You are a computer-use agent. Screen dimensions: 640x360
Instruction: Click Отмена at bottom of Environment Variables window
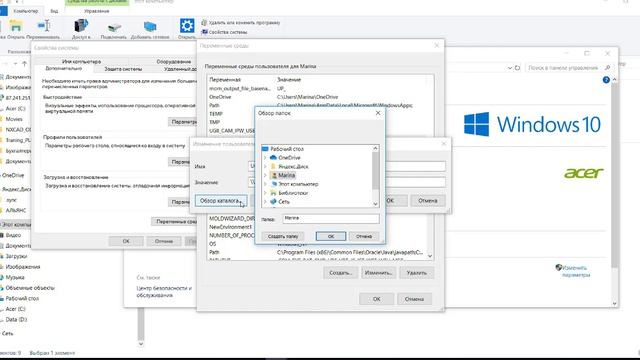coord(414,299)
